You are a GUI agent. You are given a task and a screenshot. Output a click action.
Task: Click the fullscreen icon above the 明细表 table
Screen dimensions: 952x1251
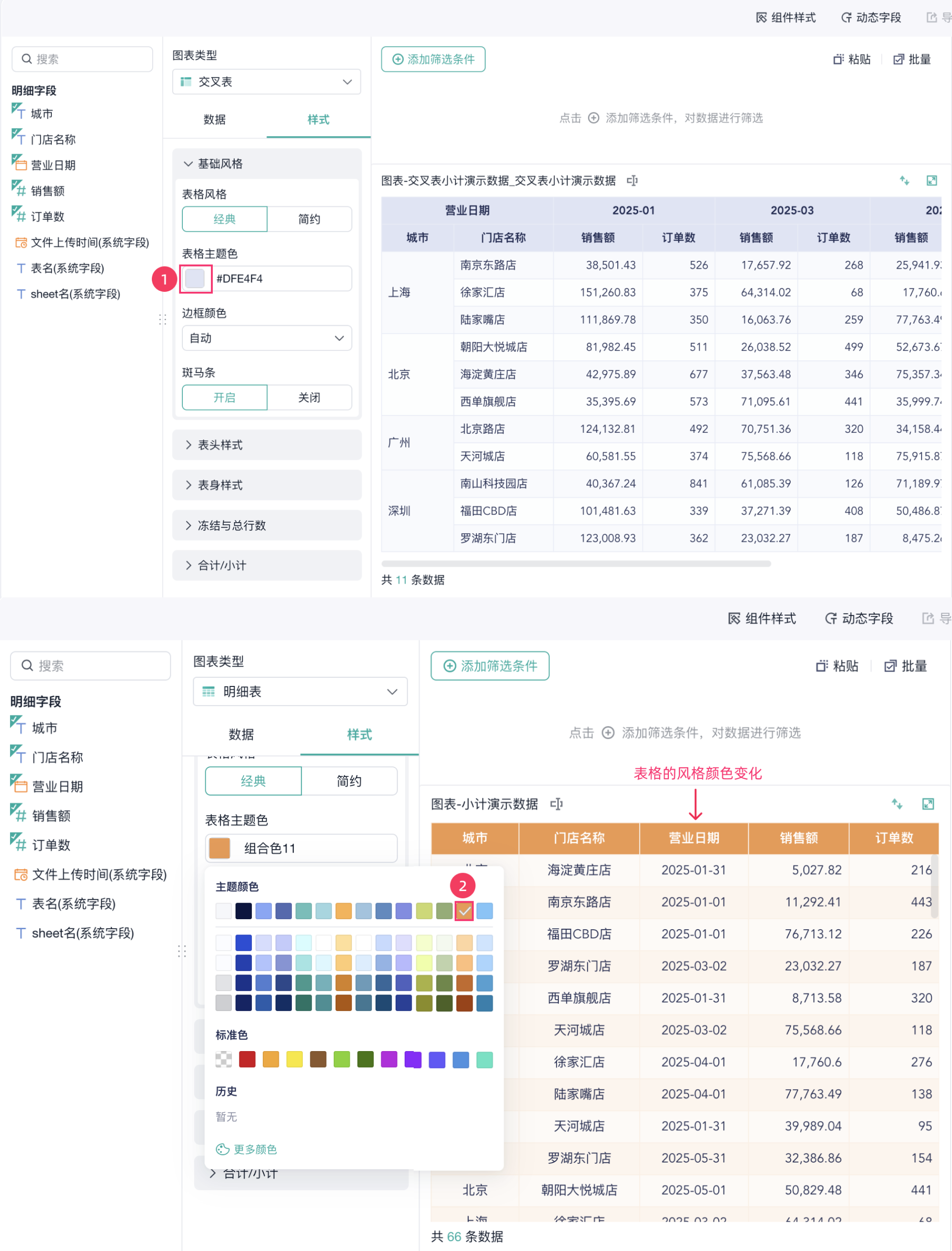pyautogui.click(x=928, y=804)
